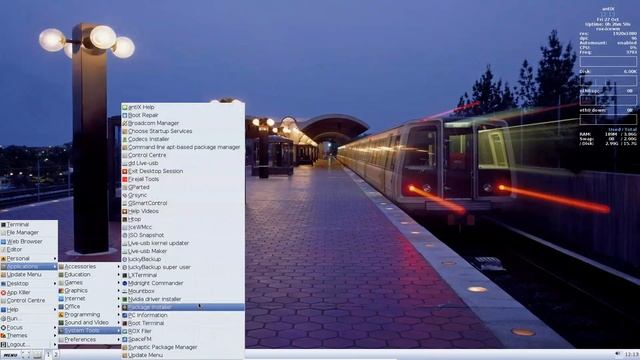This screenshot has height=360, width=640.
Task: Click the Internet category icon
Action: pos(61,299)
